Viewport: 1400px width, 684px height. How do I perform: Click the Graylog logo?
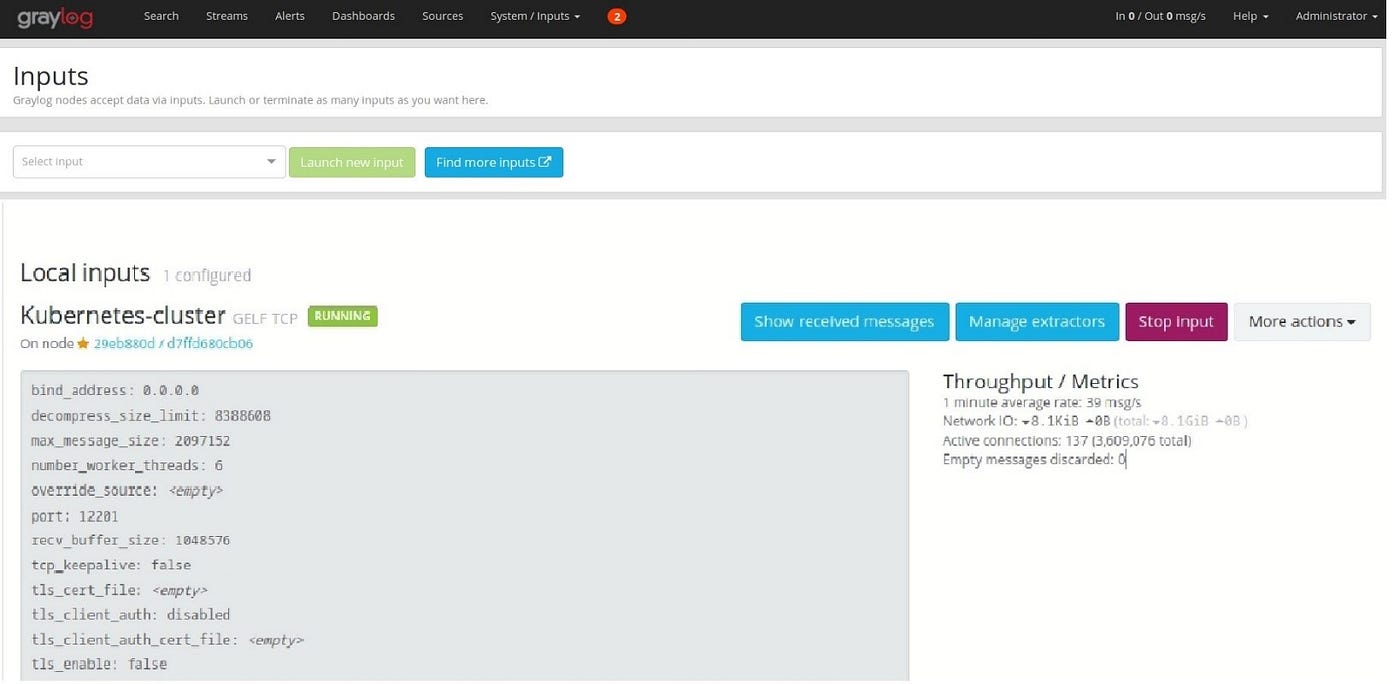coord(55,16)
